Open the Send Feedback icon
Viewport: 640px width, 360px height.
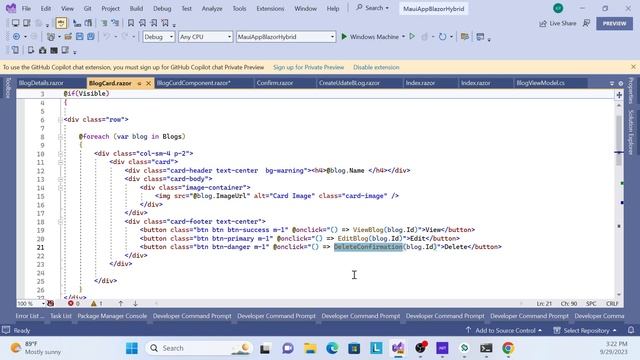tap(587, 24)
